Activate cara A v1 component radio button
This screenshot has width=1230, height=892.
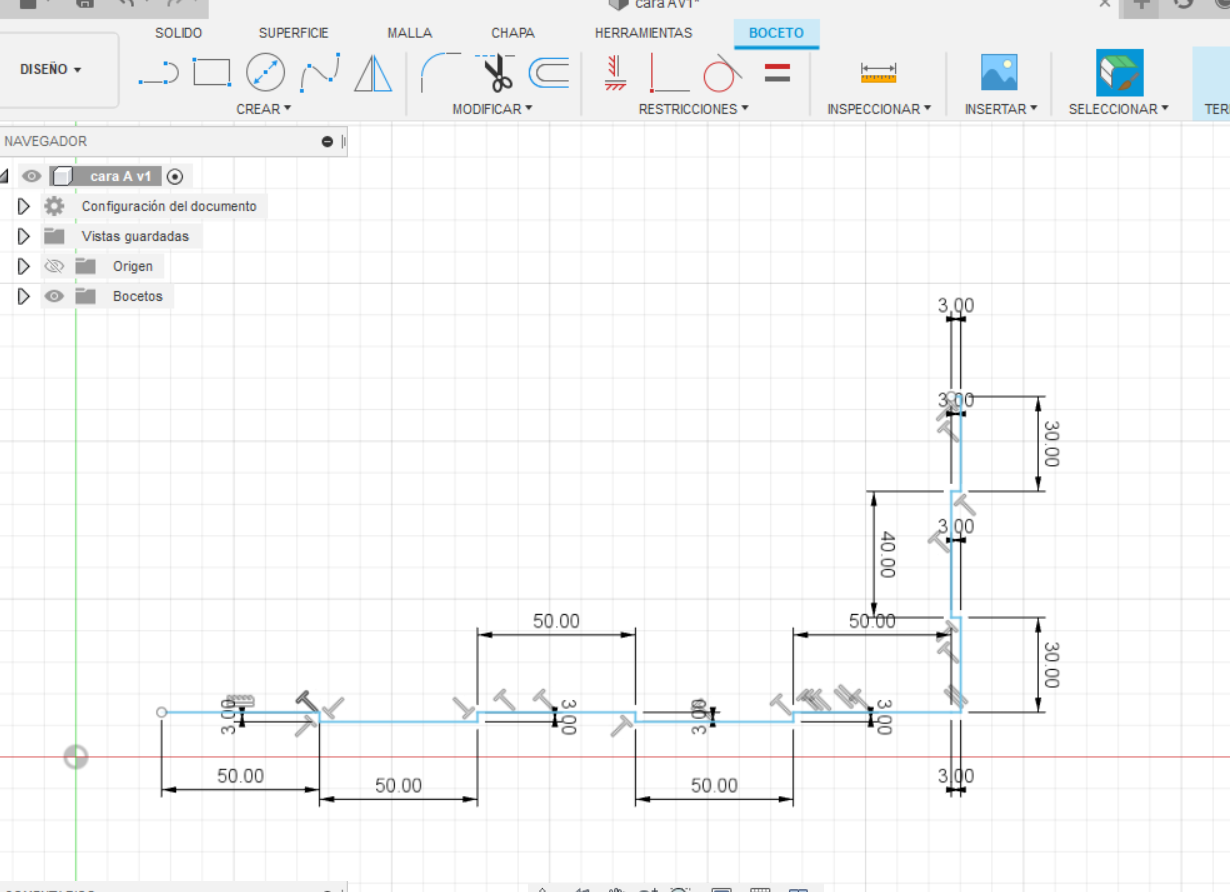[x=175, y=177]
